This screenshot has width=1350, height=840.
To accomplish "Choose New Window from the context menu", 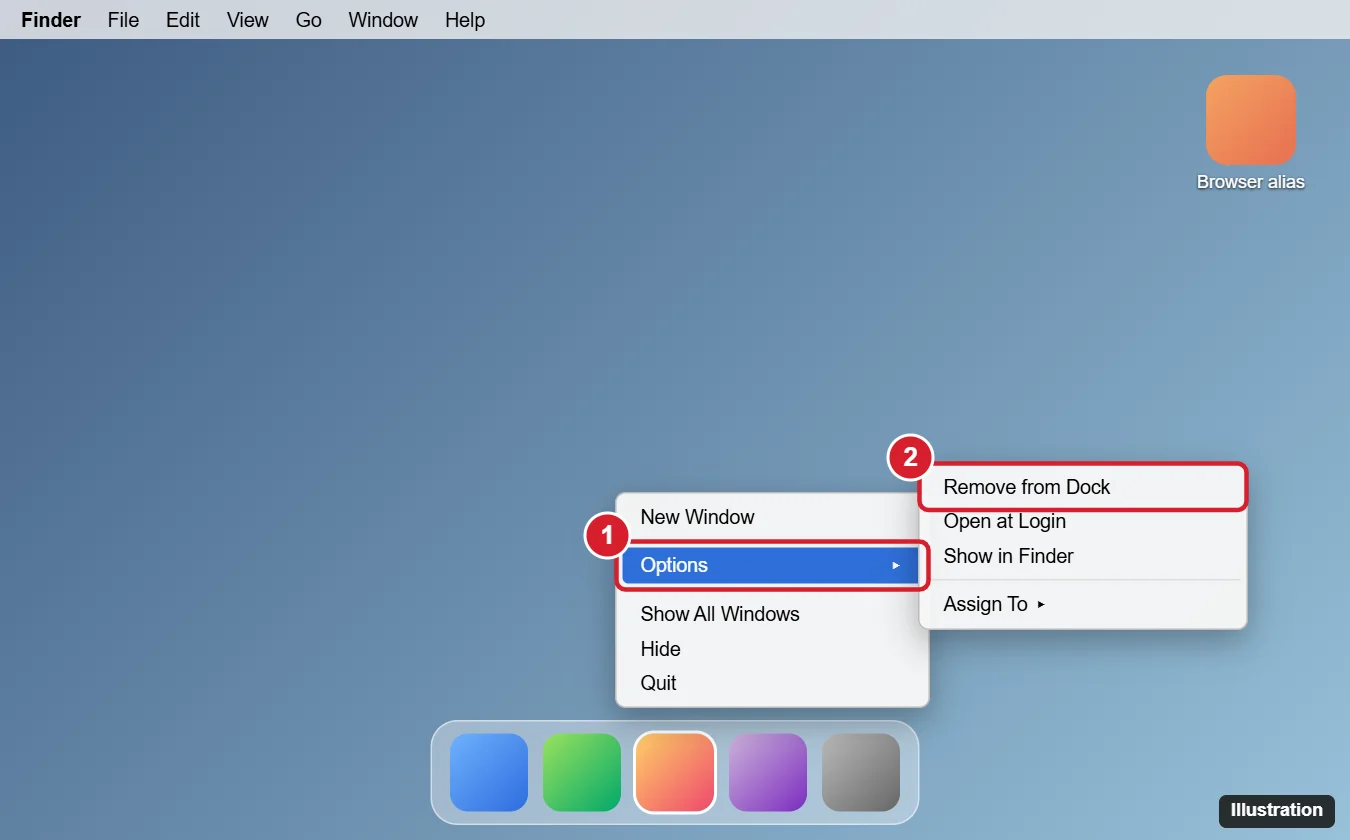I will click(772, 517).
